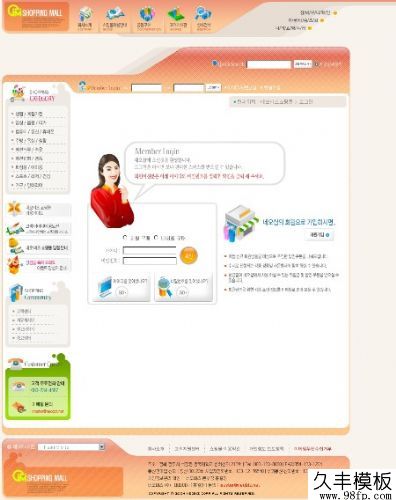Open the storefront icon beside signup text
This screenshot has width=396, height=500.
click(x=241, y=223)
